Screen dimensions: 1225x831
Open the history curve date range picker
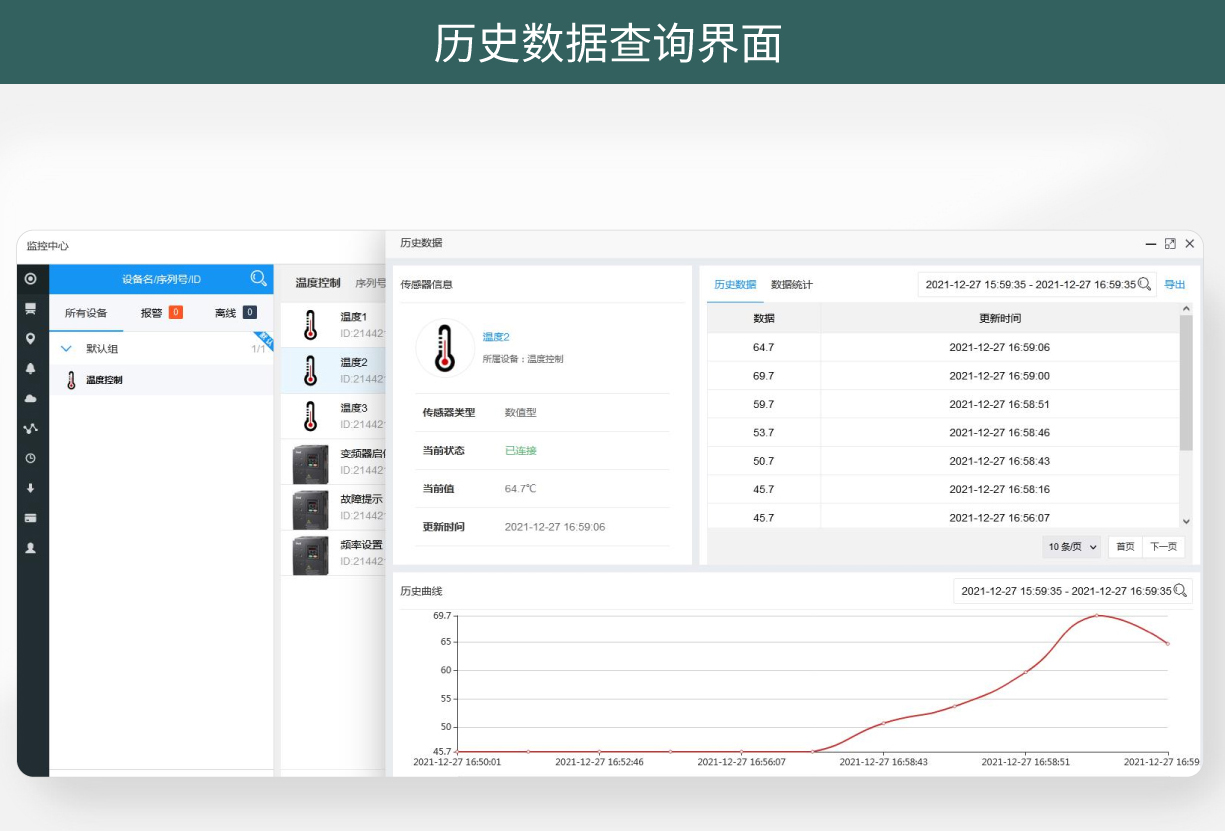1070,590
